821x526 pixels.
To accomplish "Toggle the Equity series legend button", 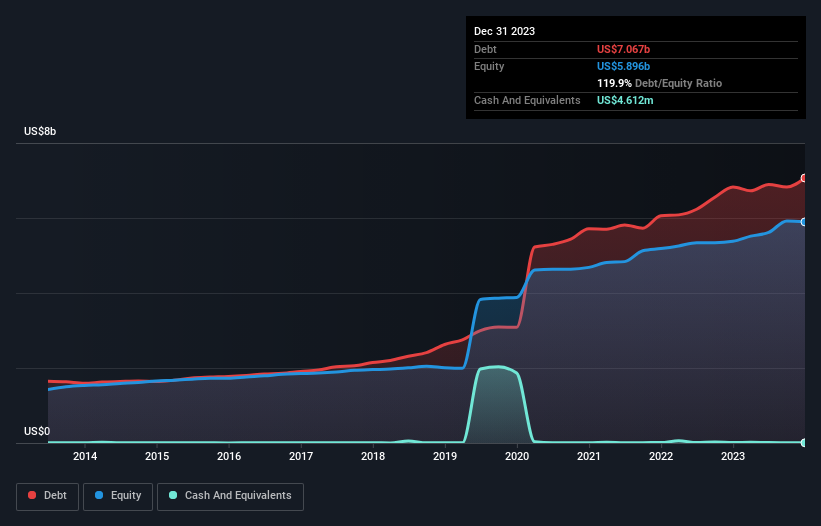I will pos(118,496).
